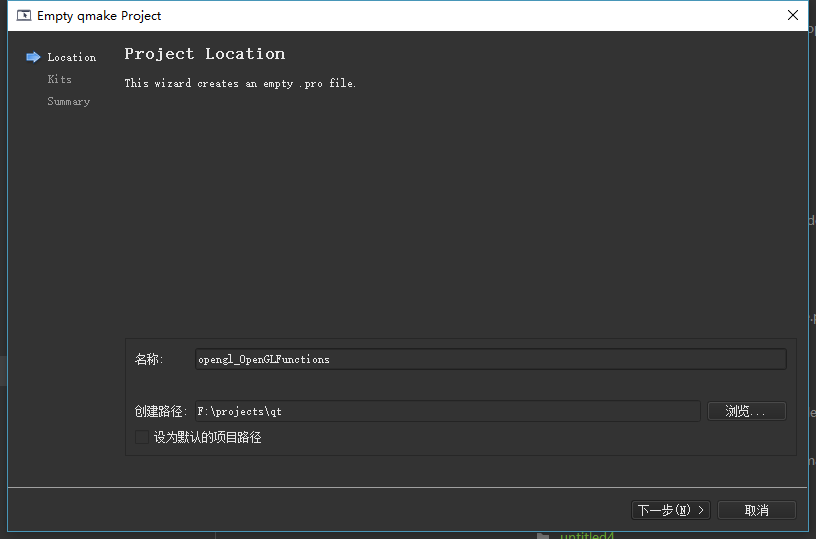Viewport: 816px width, 539px height.
Task: Click the Qt Creator icon in title bar
Action: [x=24, y=16]
